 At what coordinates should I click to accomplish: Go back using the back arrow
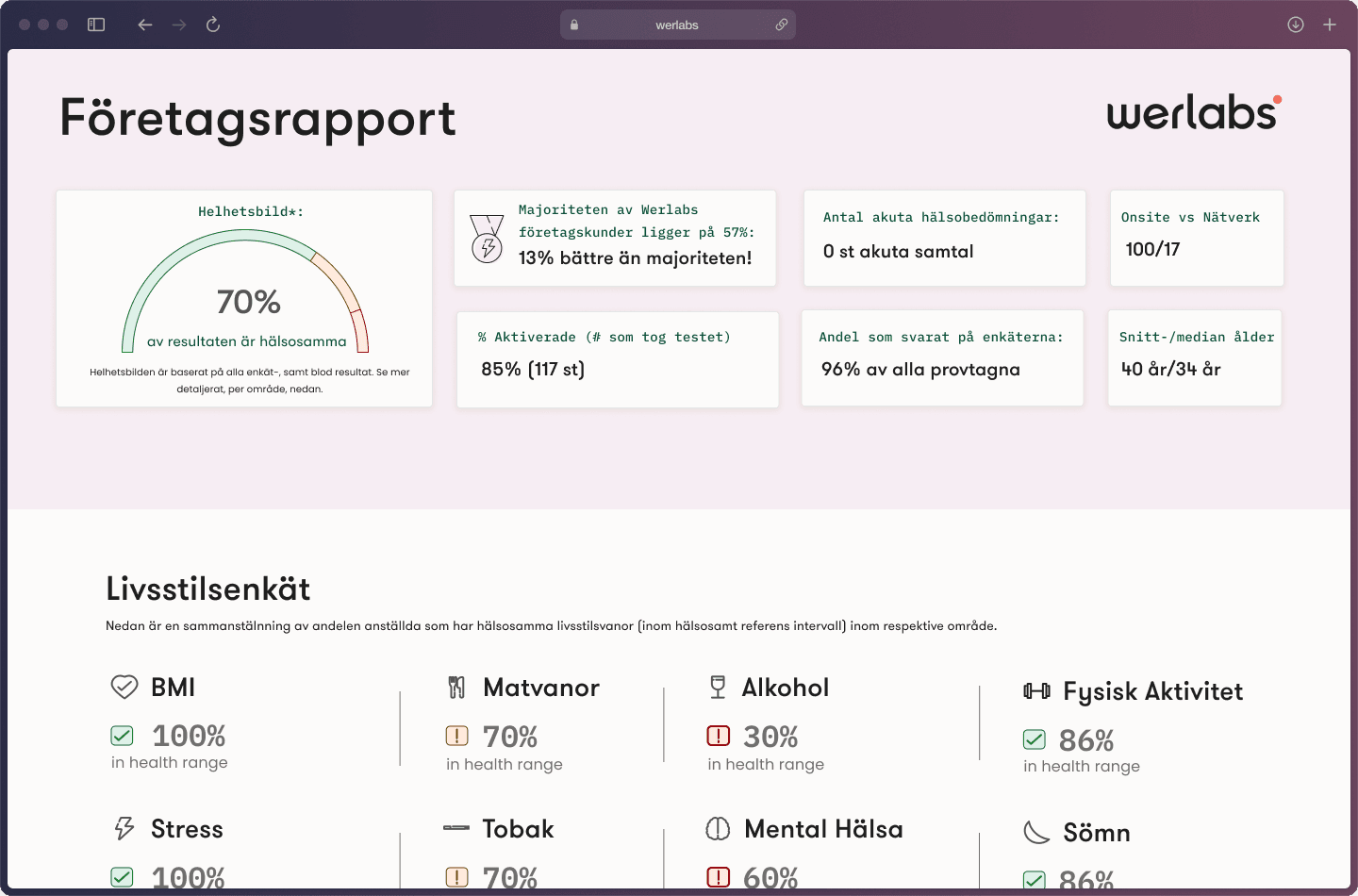(144, 25)
